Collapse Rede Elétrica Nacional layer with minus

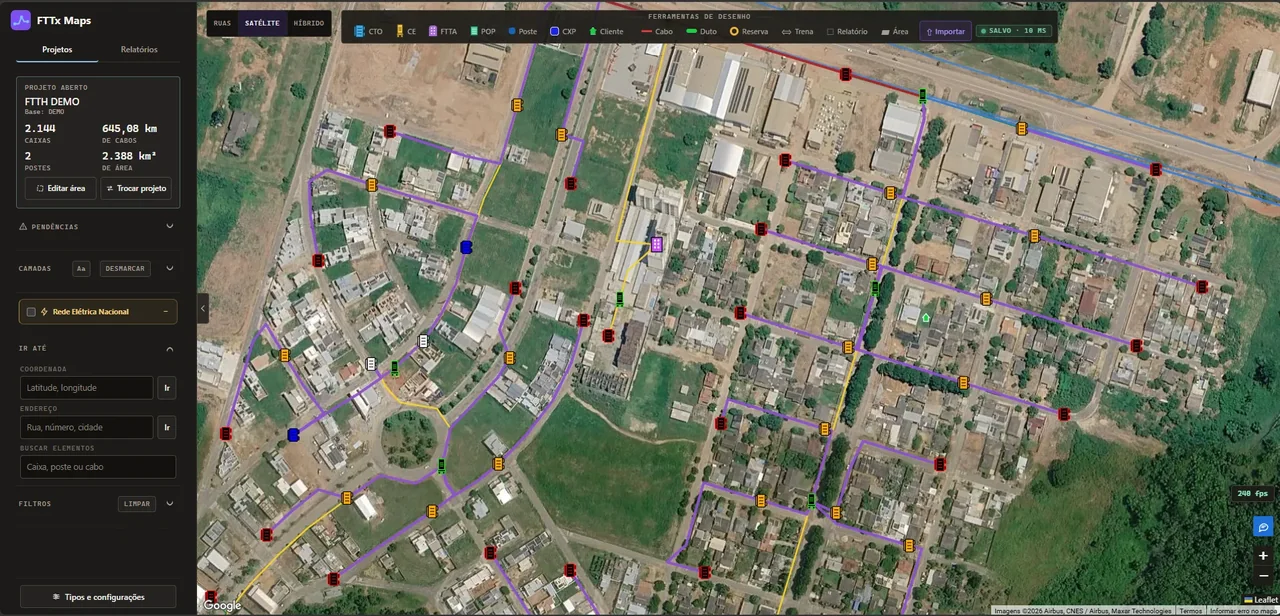pyautogui.click(x=165, y=312)
